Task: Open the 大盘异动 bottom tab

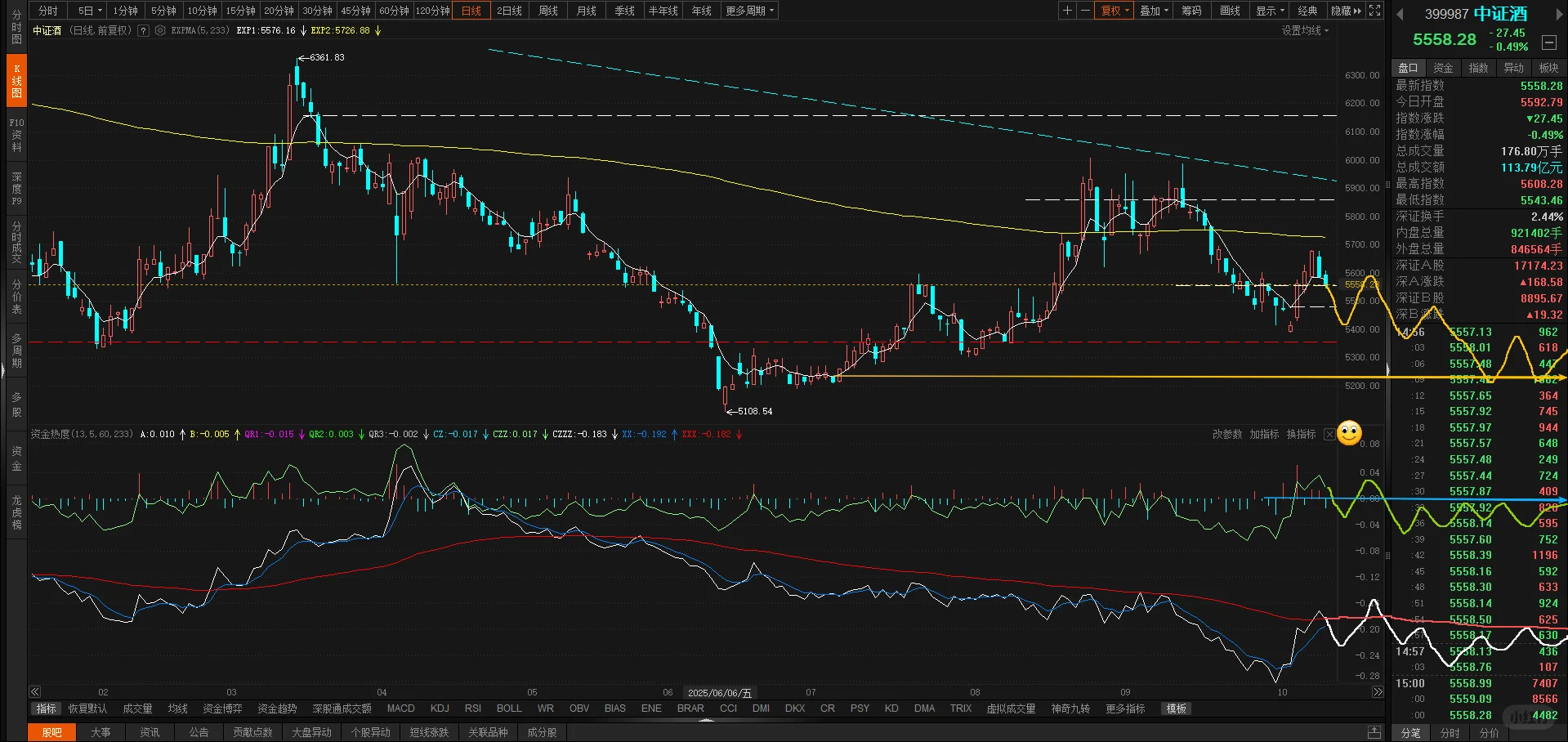Action: pos(311,732)
